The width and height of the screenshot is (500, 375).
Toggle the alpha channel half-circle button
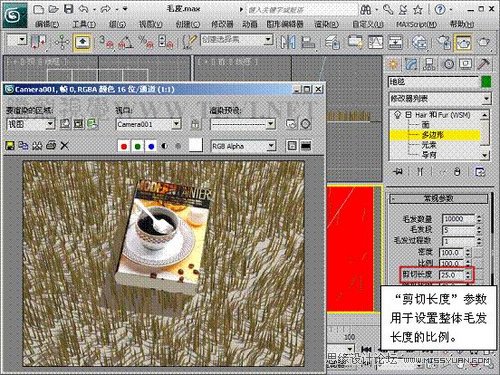point(164,146)
